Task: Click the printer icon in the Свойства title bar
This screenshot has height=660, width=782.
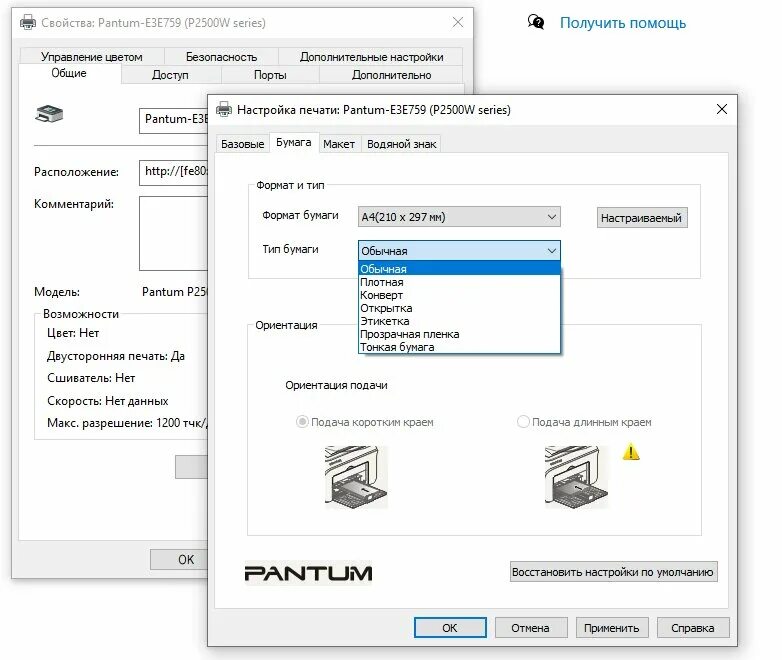Action: (x=28, y=22)
